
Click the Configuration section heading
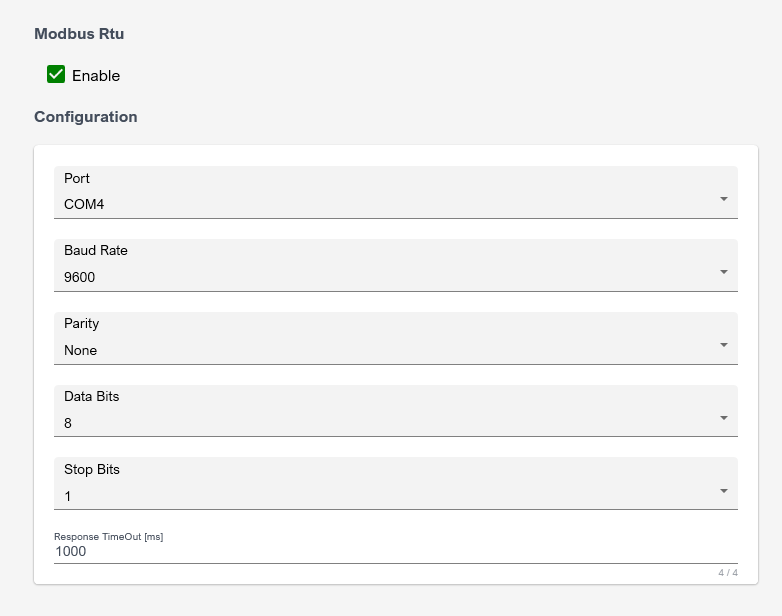click(85, 116)
